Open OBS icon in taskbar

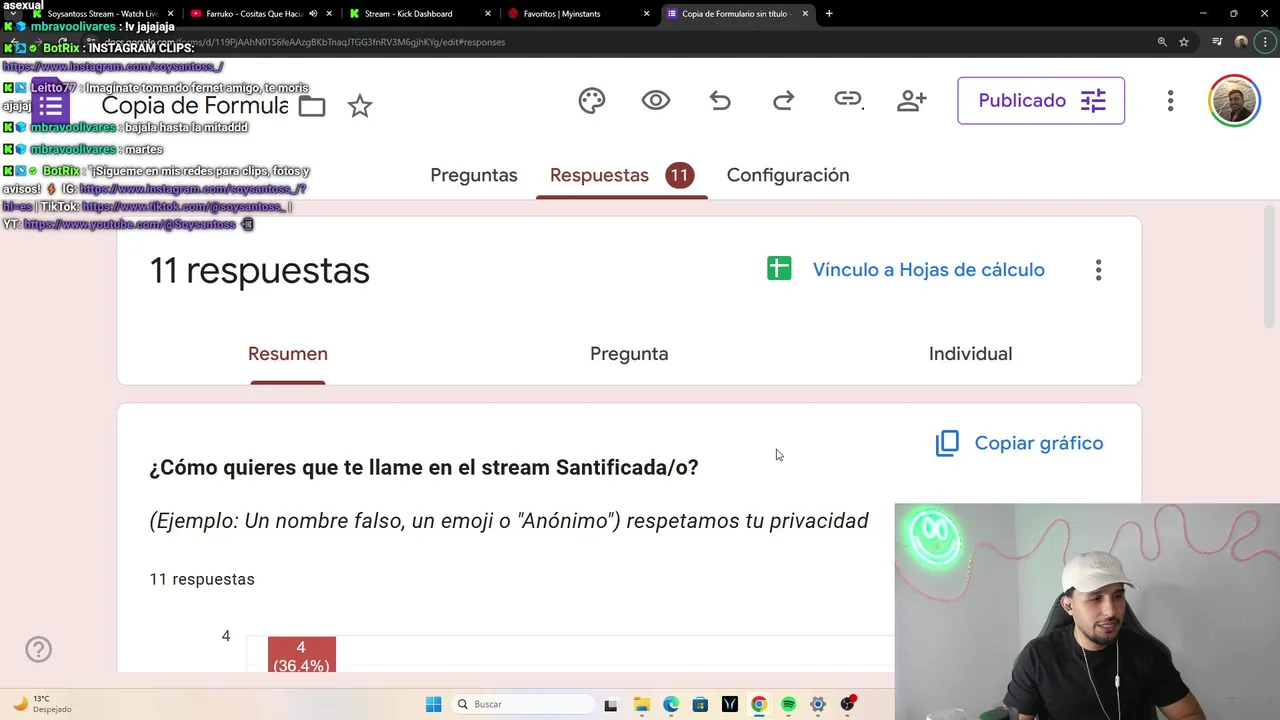tap(848, 704)
